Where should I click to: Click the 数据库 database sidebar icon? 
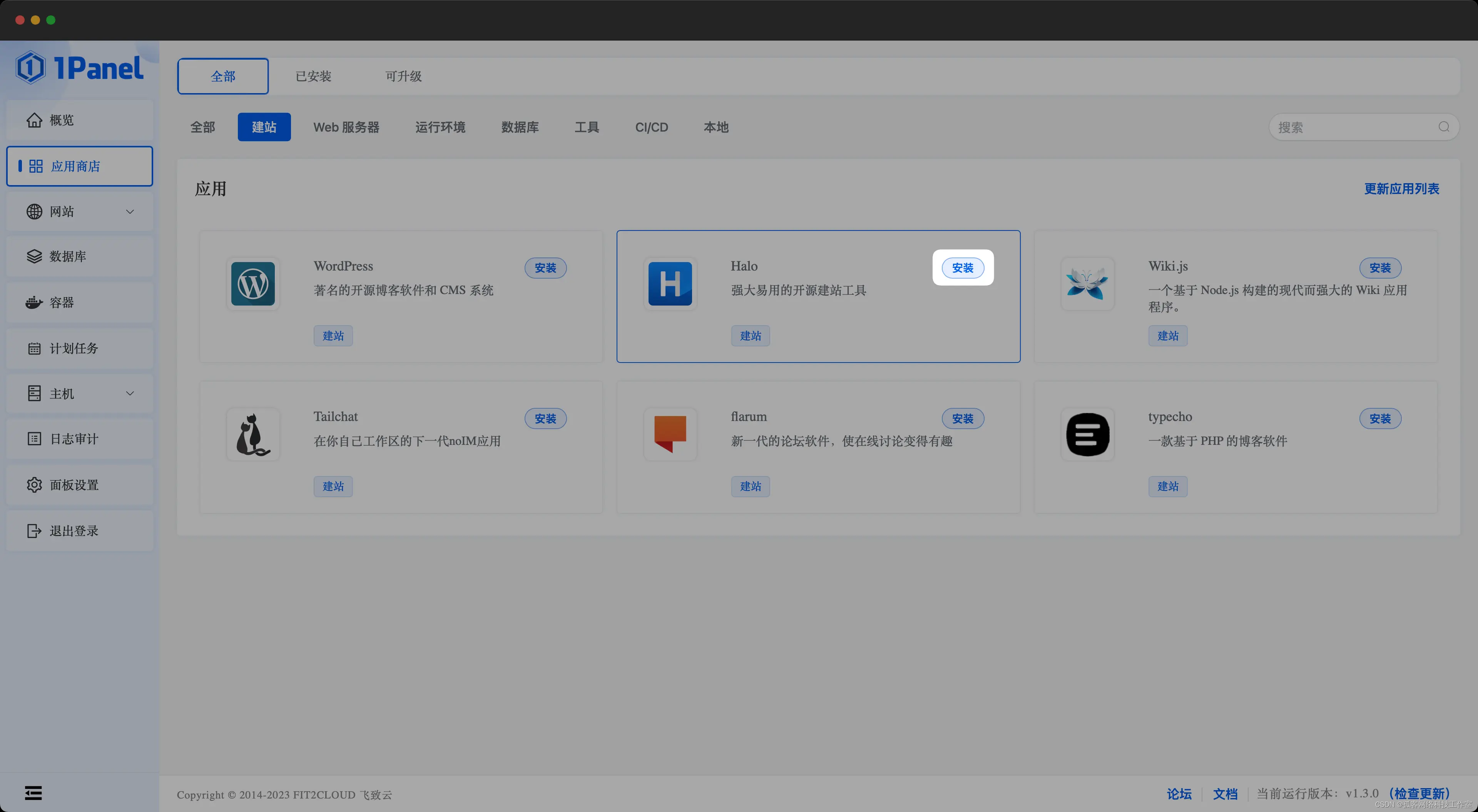point(34,257)
